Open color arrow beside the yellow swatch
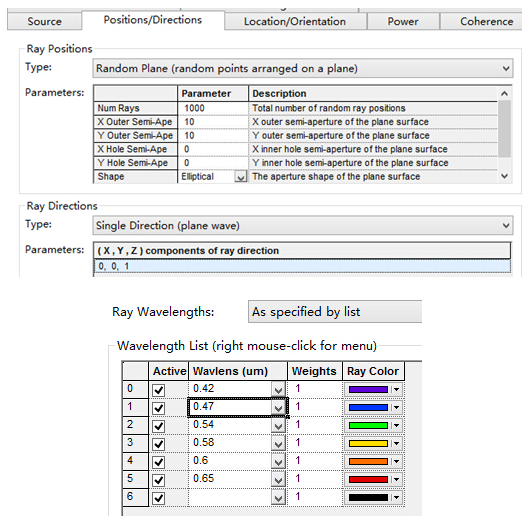The image size is (530, 524). 396,443
